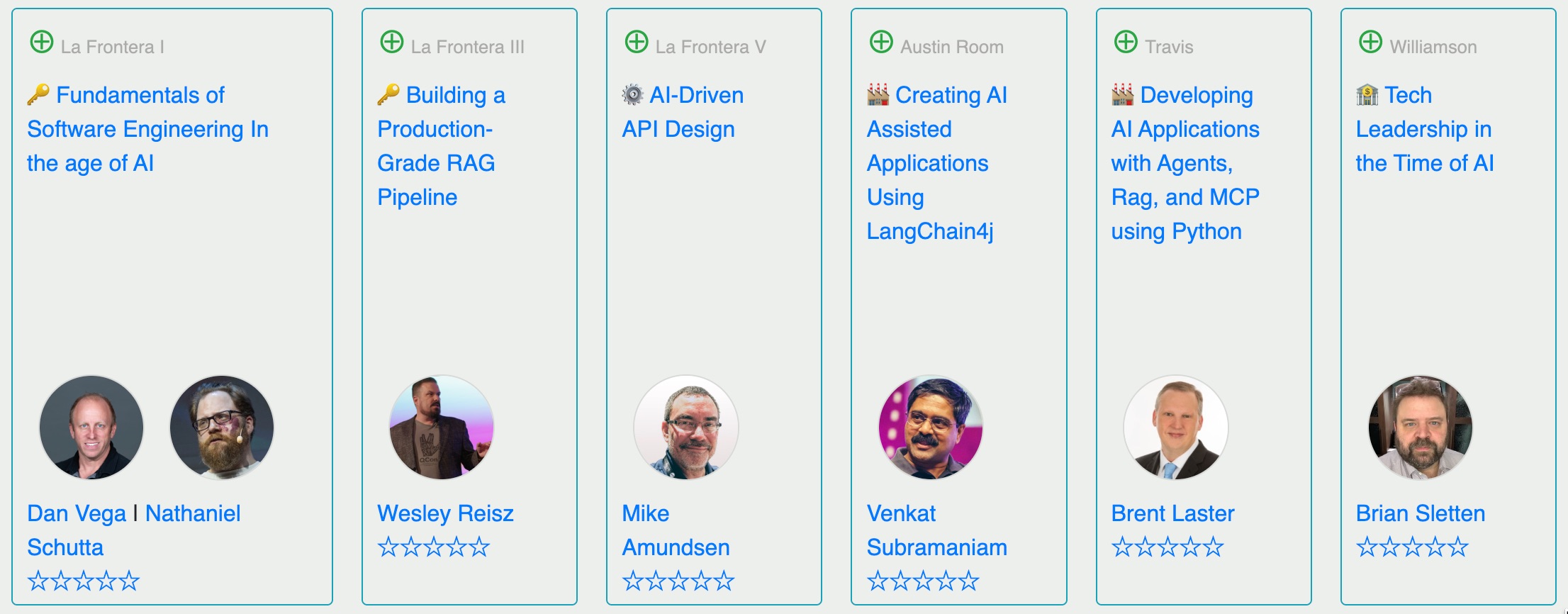Screen dimensions: 1568x614
Task: Open Dan Vega's speaker profile link
Action: pyautogui.click(x=77, y=513)
